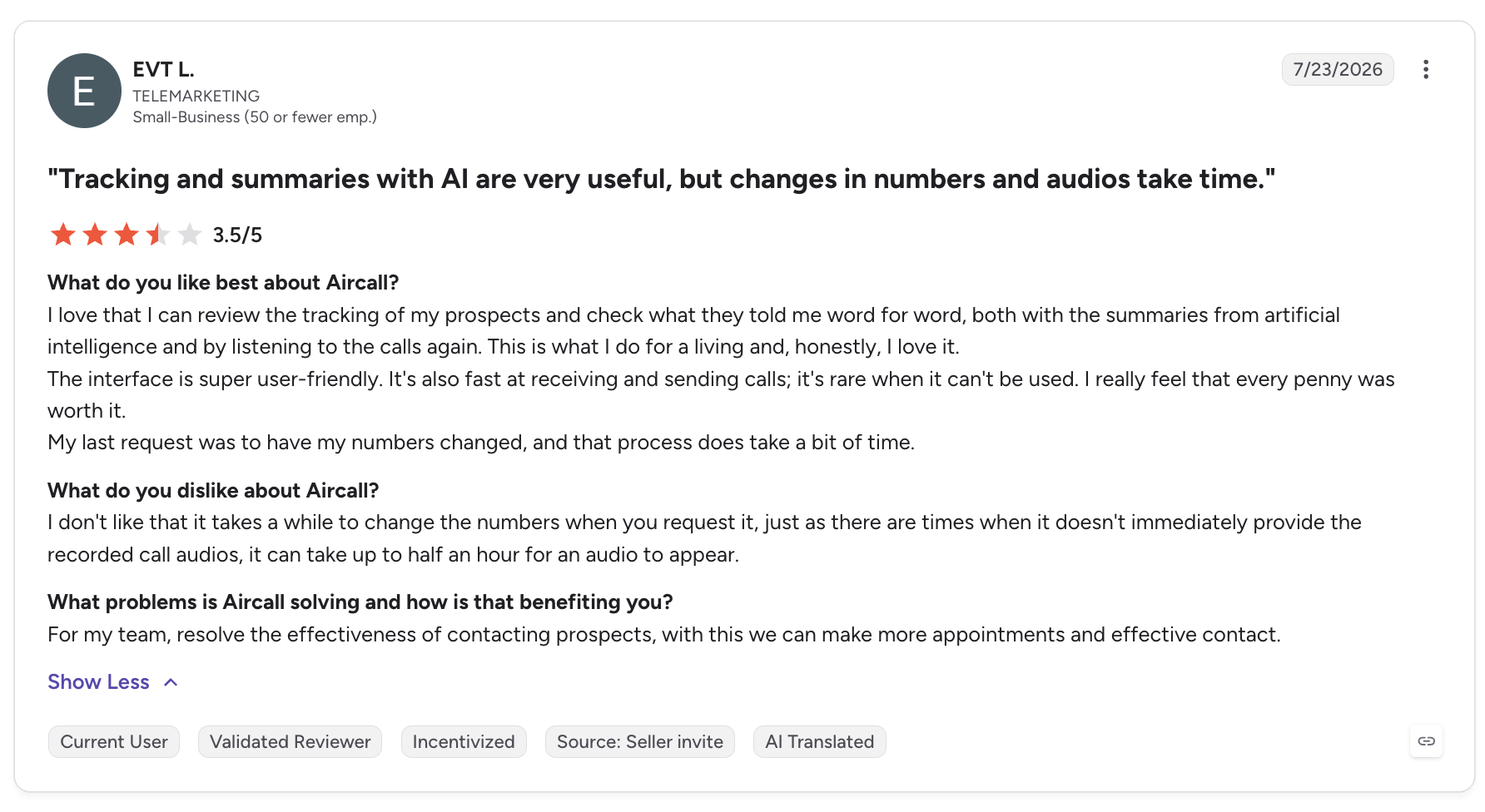
Task: Click the EVT L. avatar circle
Action: click(84, 91)
